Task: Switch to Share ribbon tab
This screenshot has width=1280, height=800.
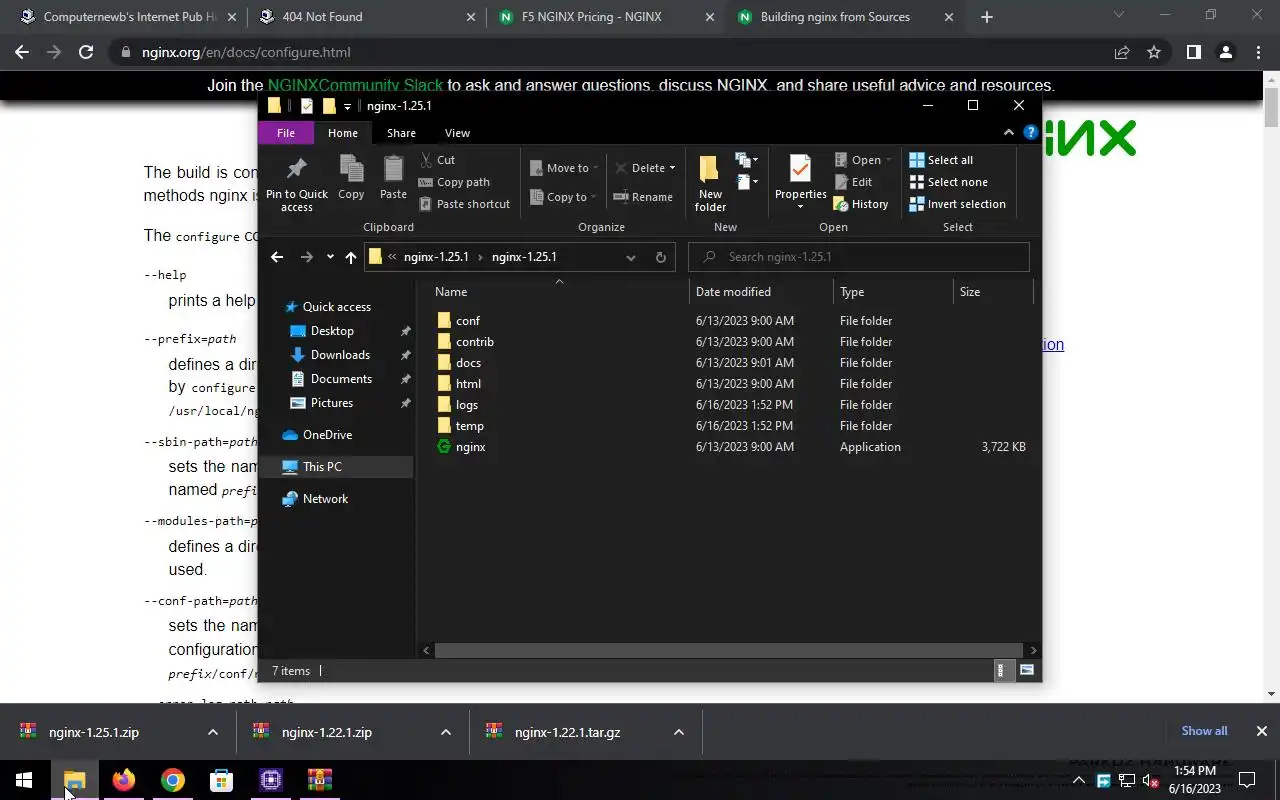Action: tap(401, 133)
